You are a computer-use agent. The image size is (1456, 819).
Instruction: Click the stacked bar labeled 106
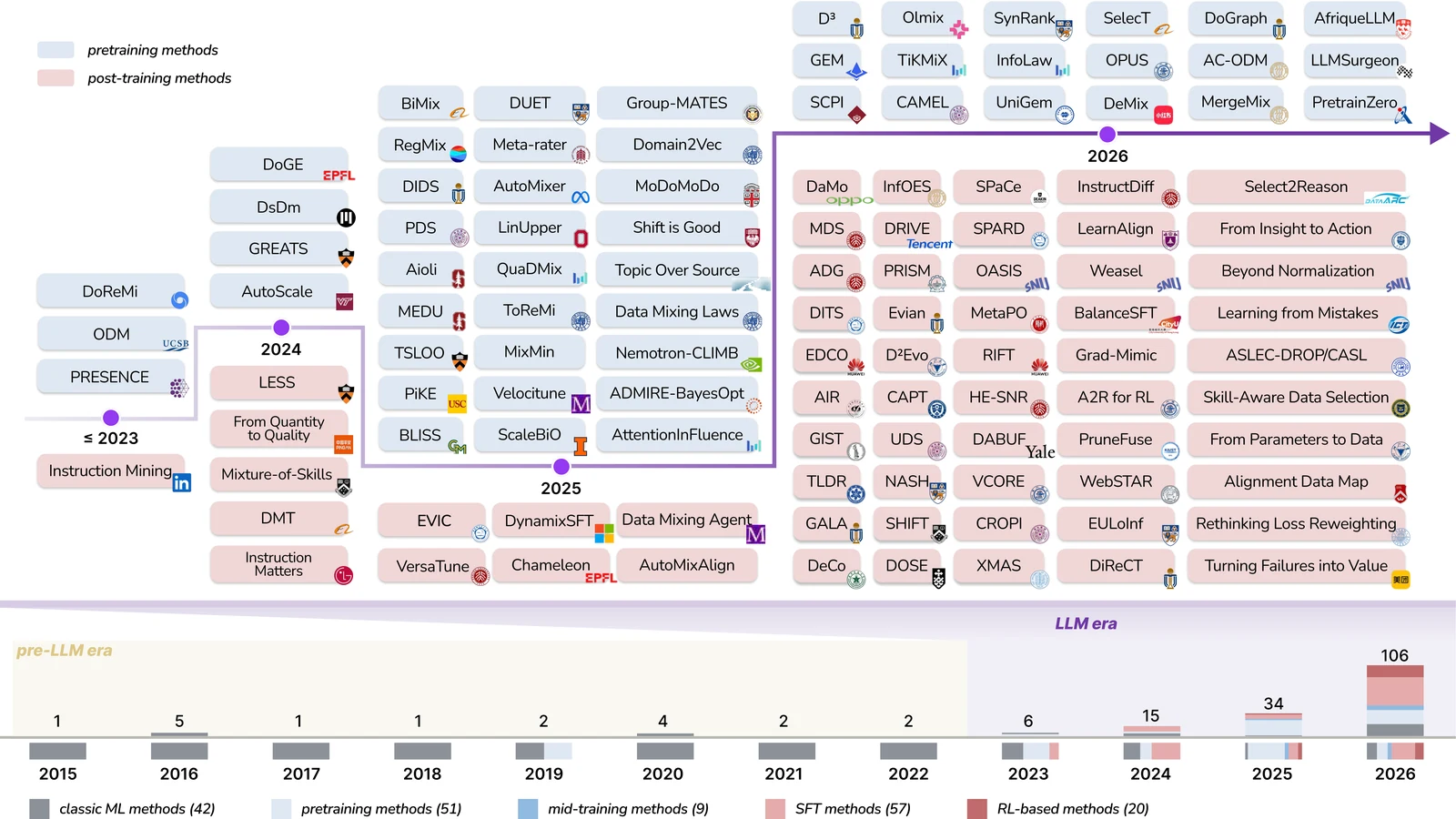(1395, 701)
